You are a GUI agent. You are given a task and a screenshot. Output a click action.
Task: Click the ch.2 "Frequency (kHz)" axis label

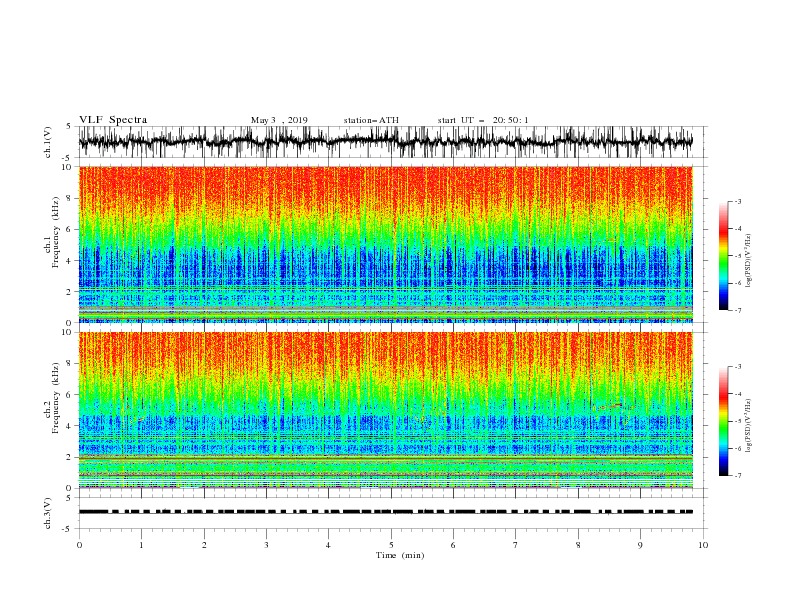[x=57, y=397]
